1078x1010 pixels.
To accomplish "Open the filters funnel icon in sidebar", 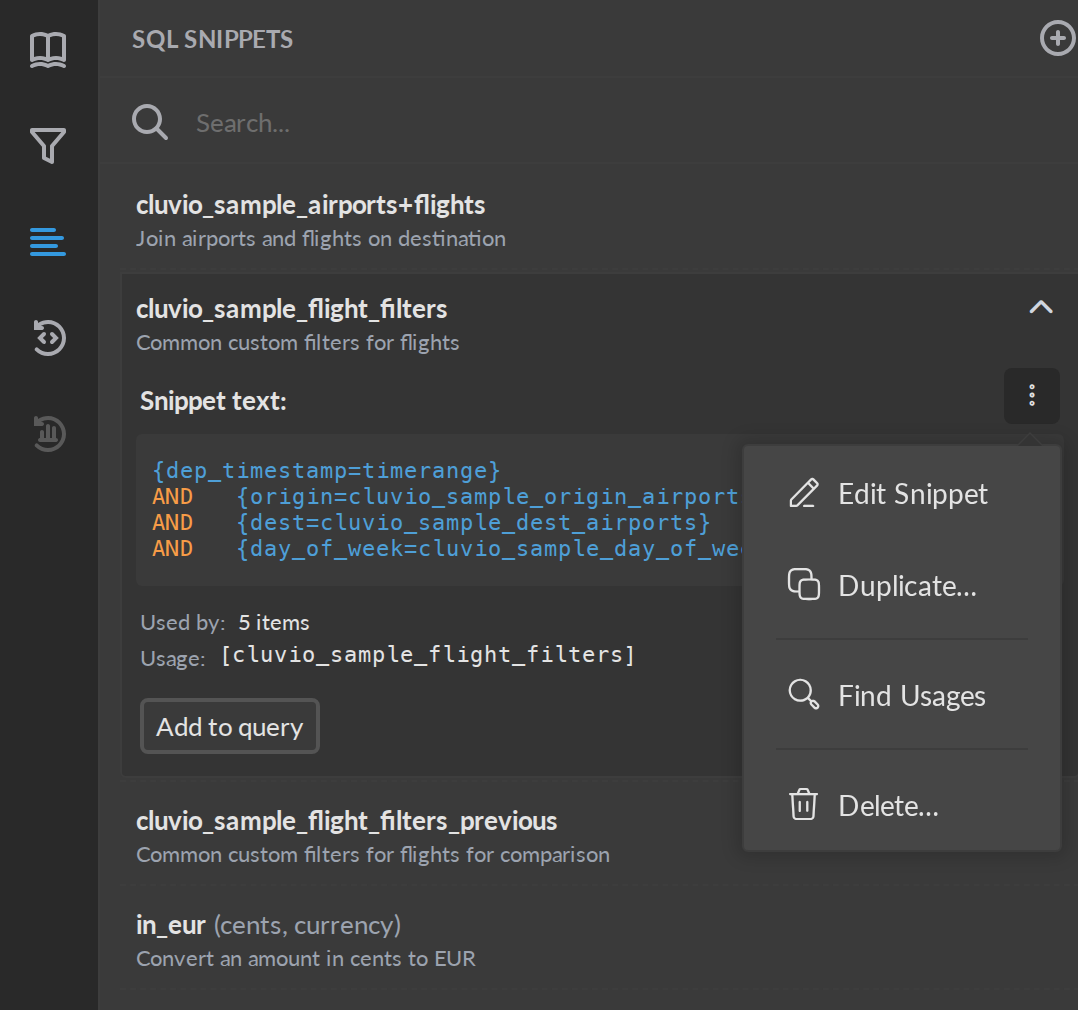I will click(x=48, y=145).
